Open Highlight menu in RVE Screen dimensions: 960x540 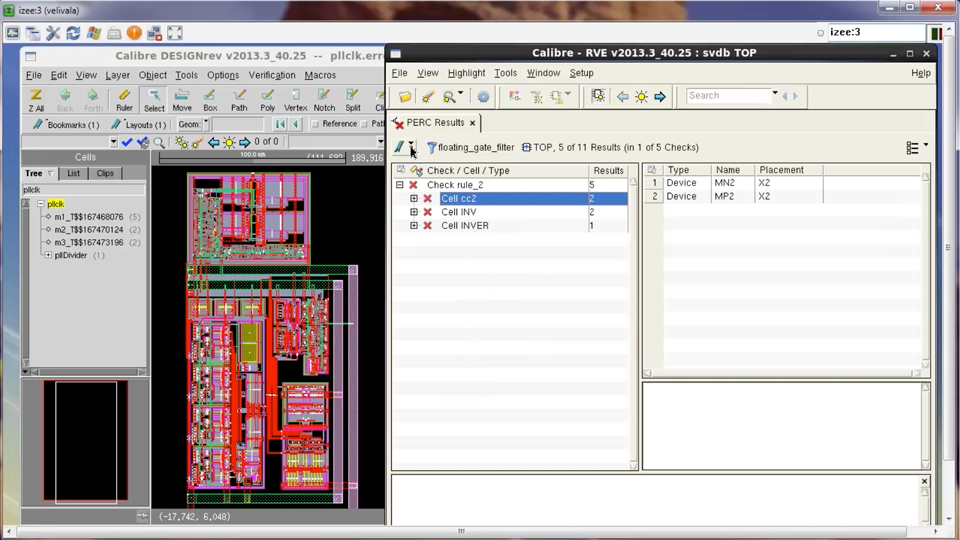466,73
